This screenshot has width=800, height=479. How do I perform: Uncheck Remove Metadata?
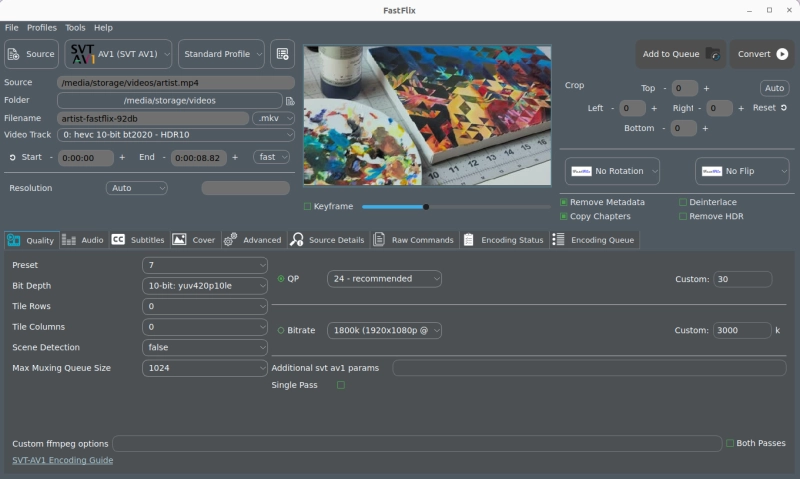[x=564, y=202]
